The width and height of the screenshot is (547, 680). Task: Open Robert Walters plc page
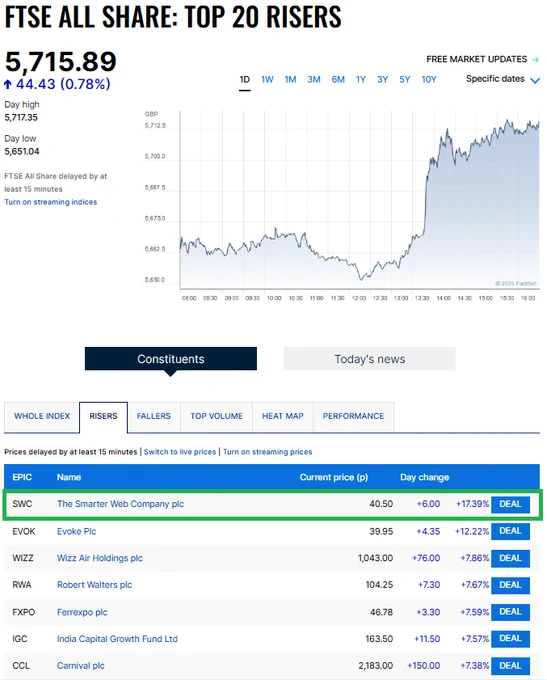coord(95,585)
